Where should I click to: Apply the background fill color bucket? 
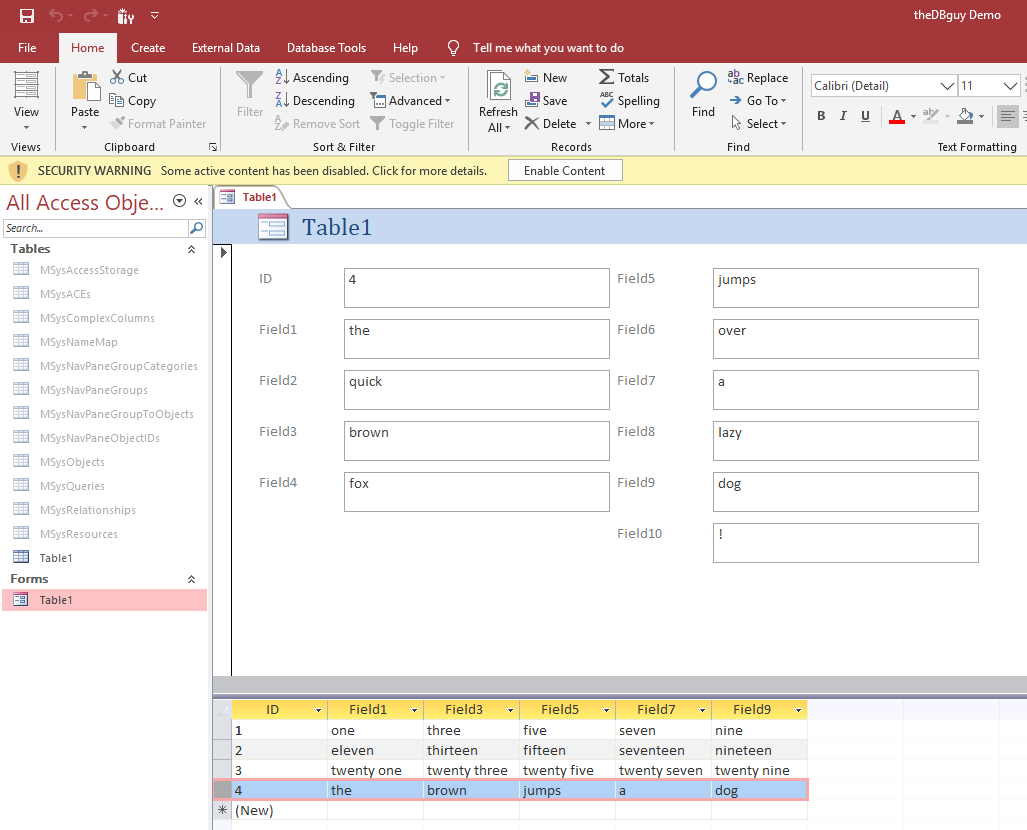pyautogui.click(x=965, y=116)
